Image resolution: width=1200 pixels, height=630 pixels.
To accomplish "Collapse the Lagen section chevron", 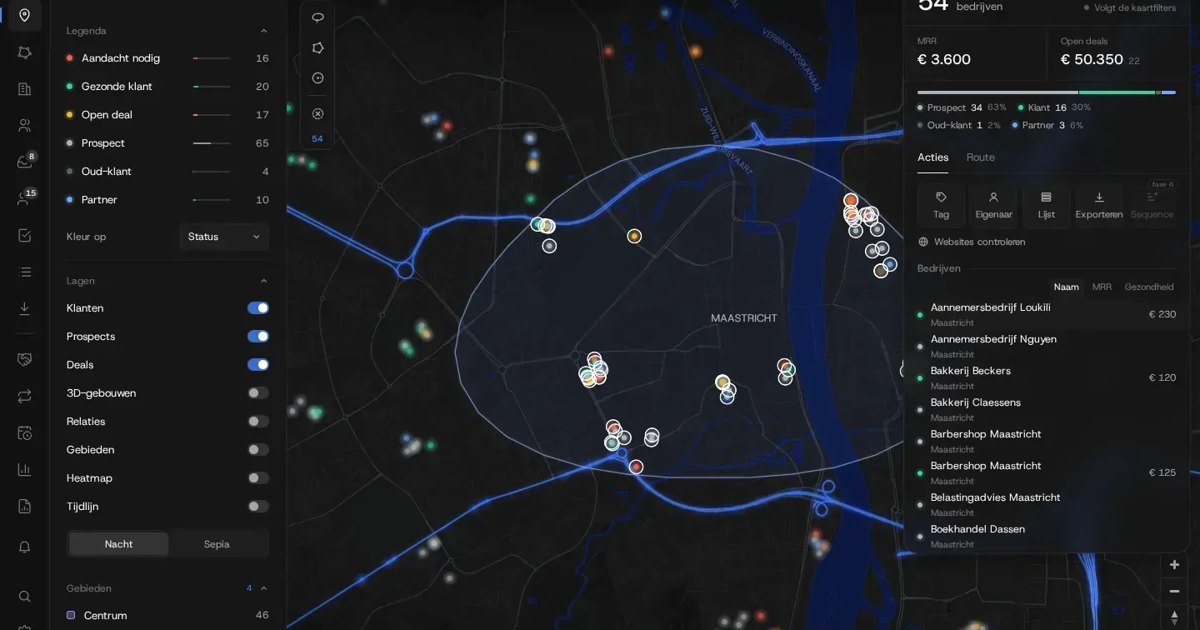I will [263, 281].
